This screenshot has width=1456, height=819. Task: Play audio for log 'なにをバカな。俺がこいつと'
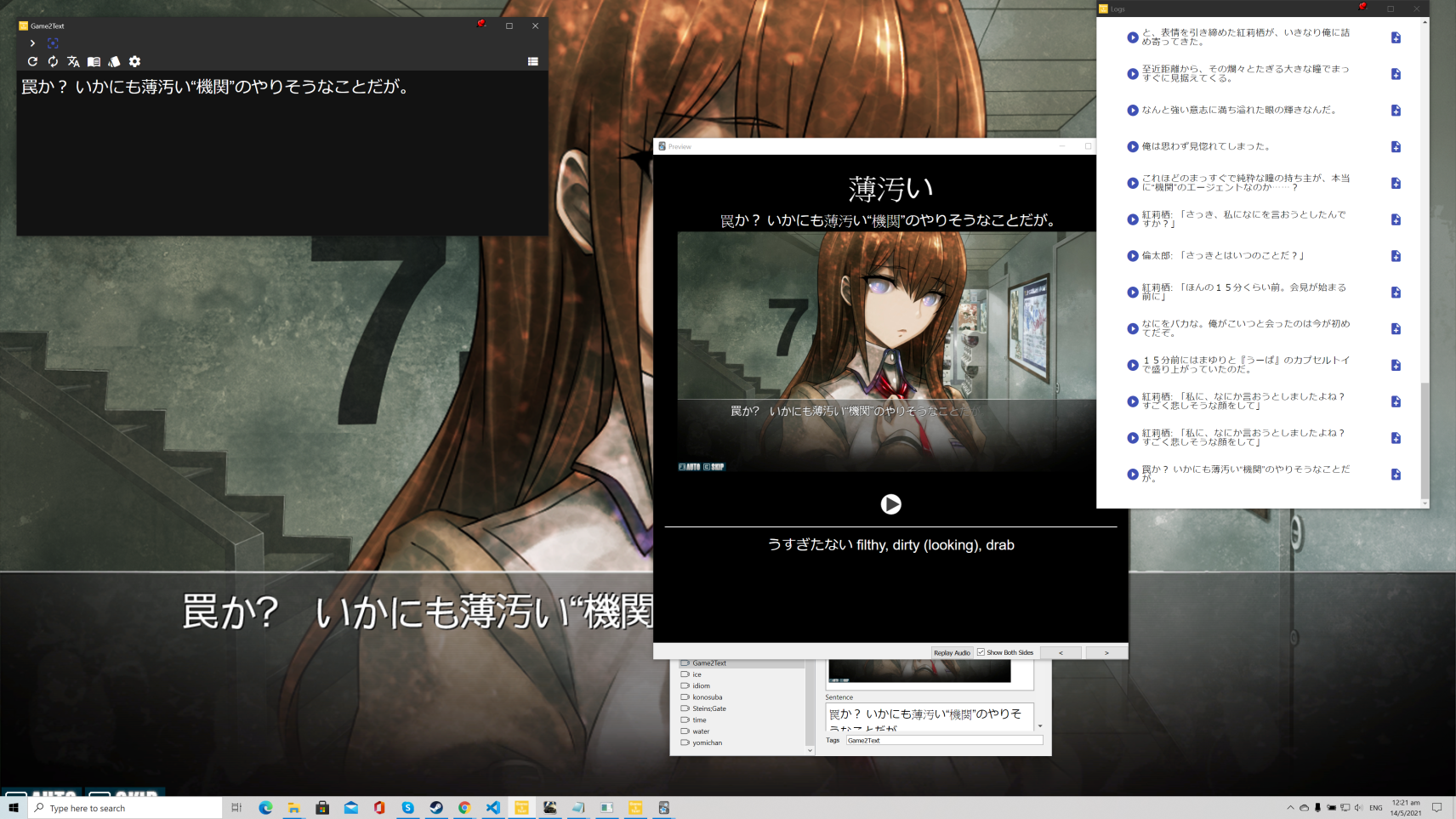(1133, 328)
